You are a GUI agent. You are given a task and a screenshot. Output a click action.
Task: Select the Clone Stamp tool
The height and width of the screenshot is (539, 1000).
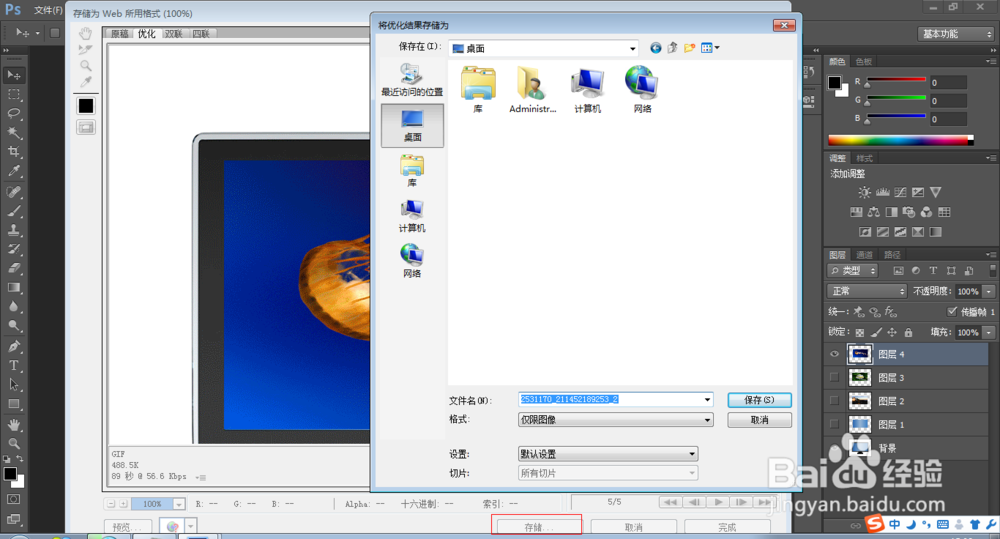(13, 230)
